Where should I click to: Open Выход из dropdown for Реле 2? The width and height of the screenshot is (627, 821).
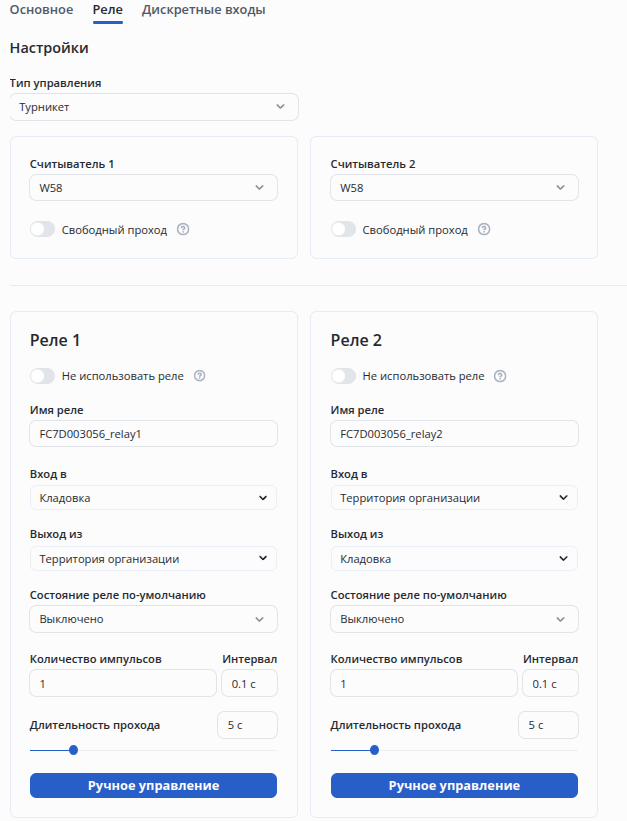pos(454,559)
